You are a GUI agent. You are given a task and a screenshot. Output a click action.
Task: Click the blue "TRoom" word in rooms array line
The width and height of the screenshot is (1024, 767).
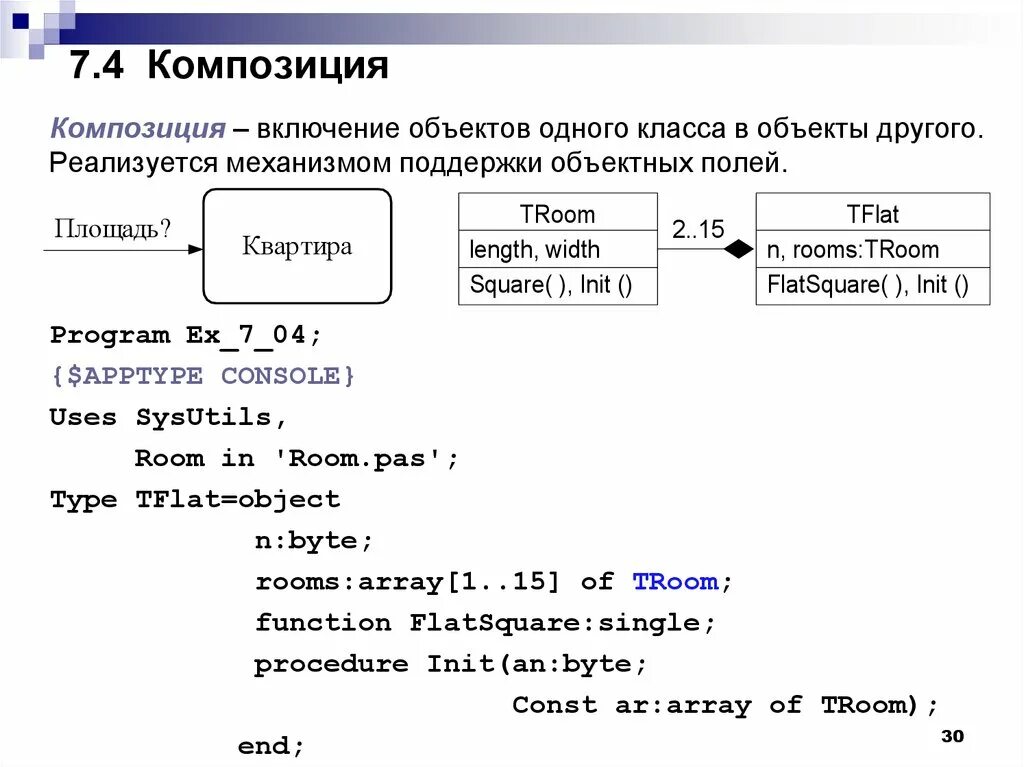pos(675,581)
